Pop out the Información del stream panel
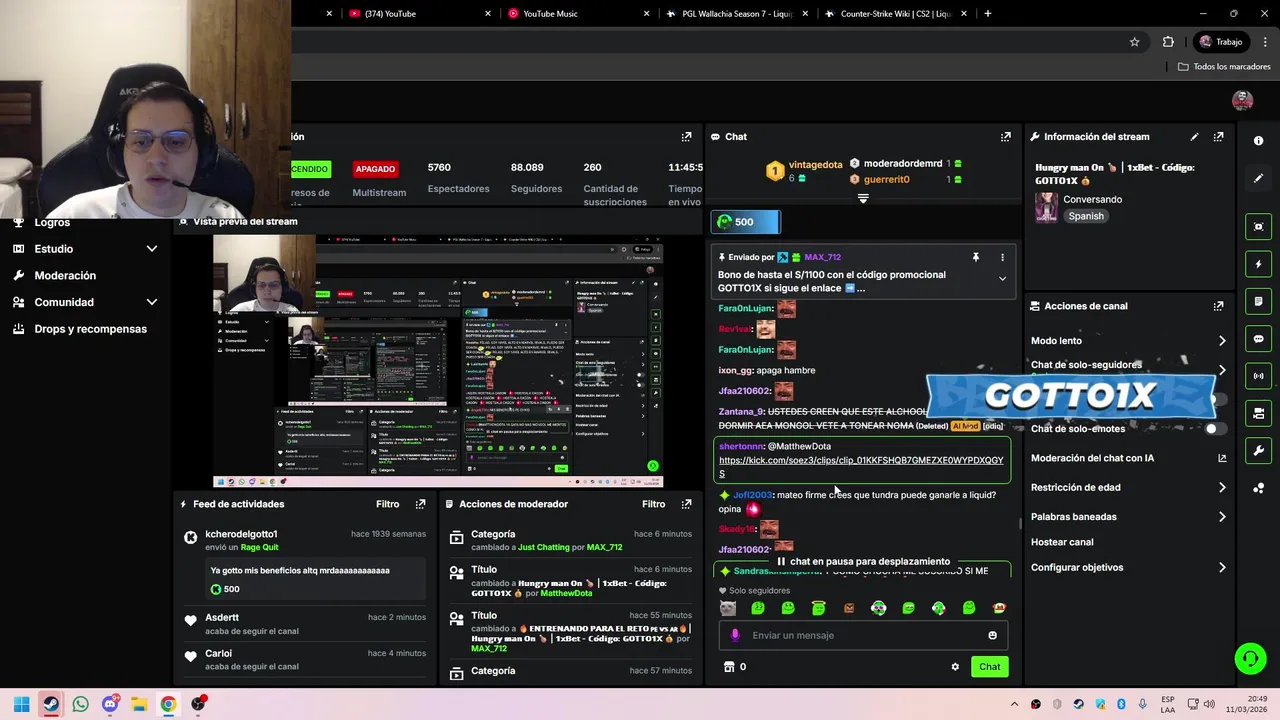The height and width of the screenshot is (720, 1280). 1218,137
